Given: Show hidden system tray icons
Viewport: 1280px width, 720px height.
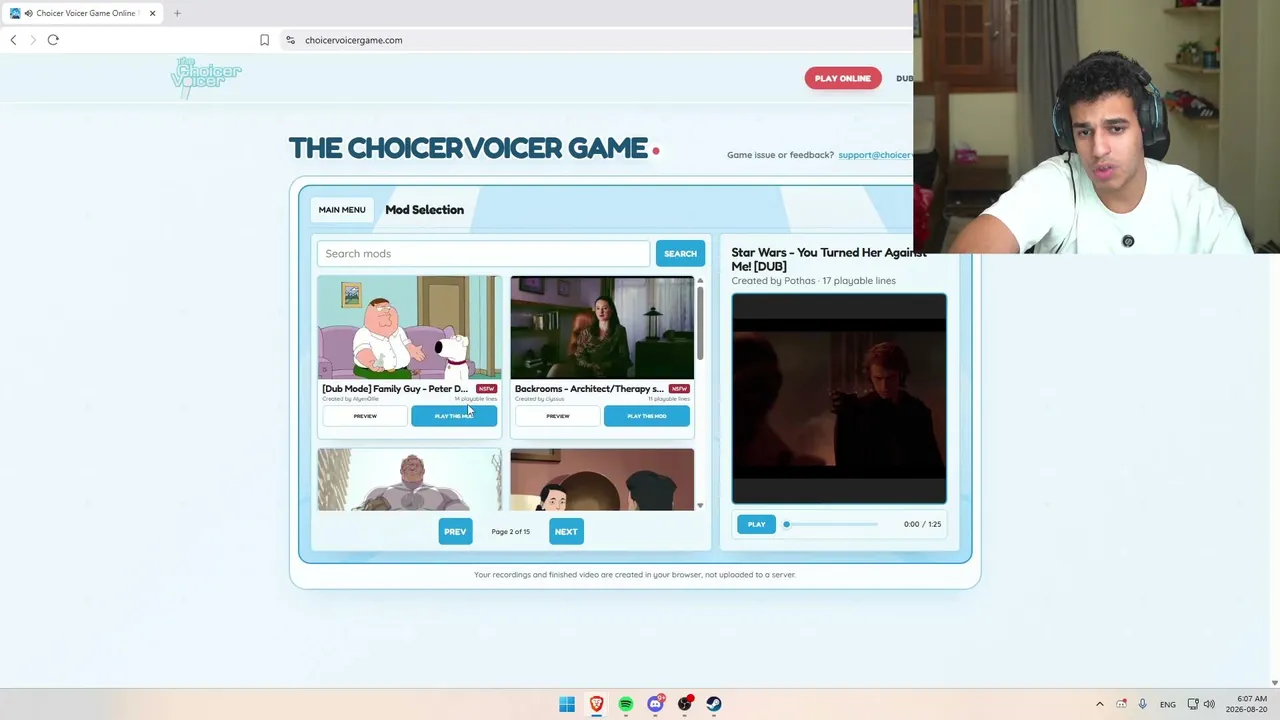Looking at the screenshot, I should click(1100, 704).
